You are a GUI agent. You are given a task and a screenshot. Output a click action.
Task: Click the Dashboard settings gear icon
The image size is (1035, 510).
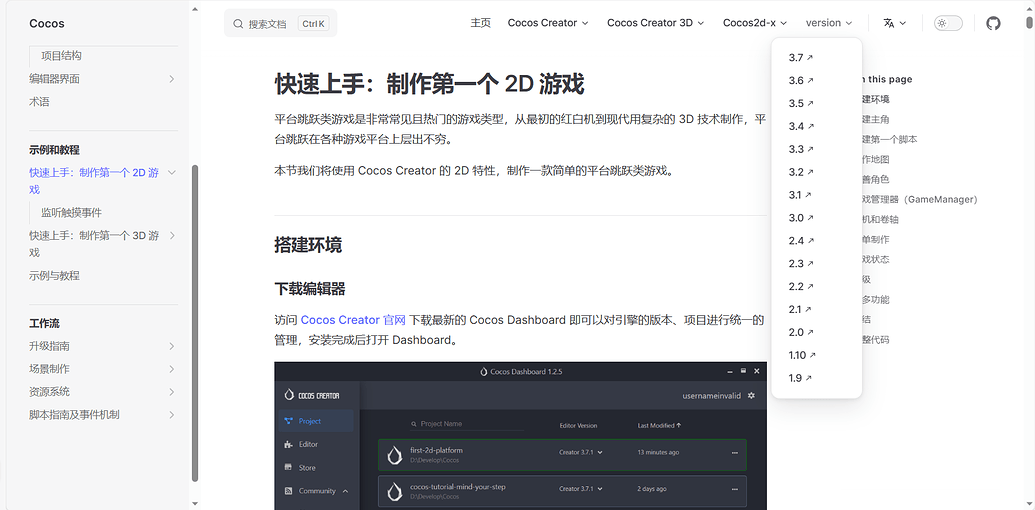(751, 396)
